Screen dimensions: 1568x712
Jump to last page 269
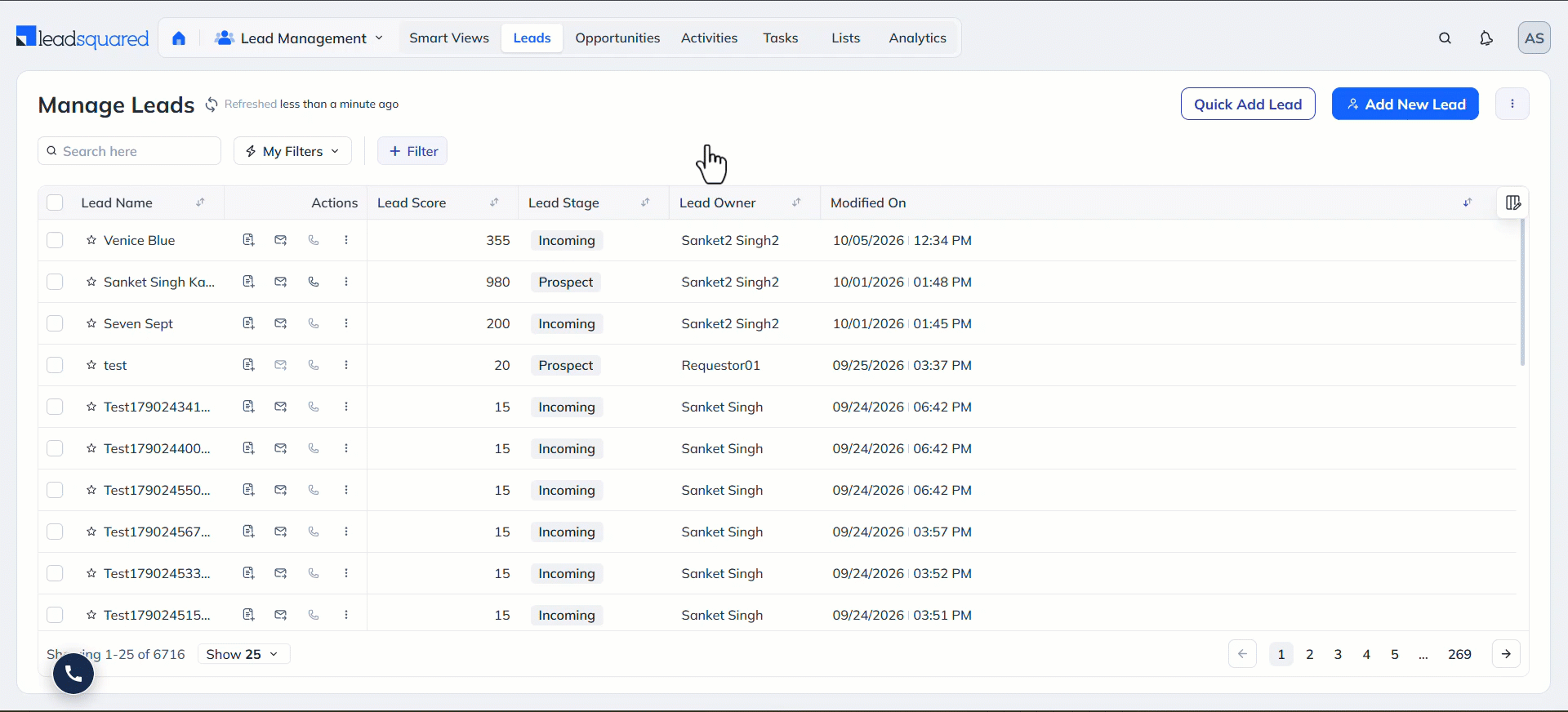point(1459,654)
